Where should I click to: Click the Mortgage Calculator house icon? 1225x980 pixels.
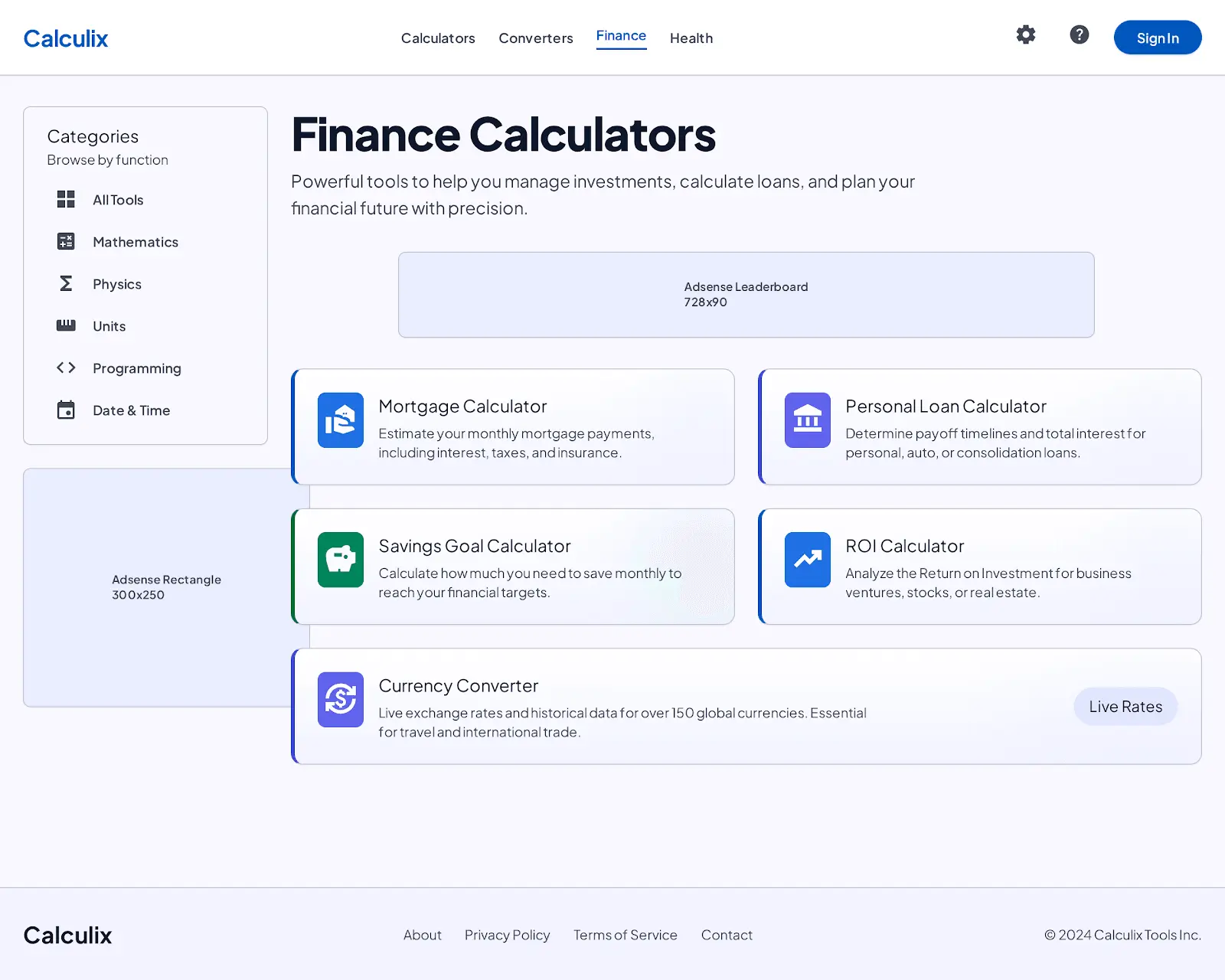pyautogui.click(x=341, y=420)
